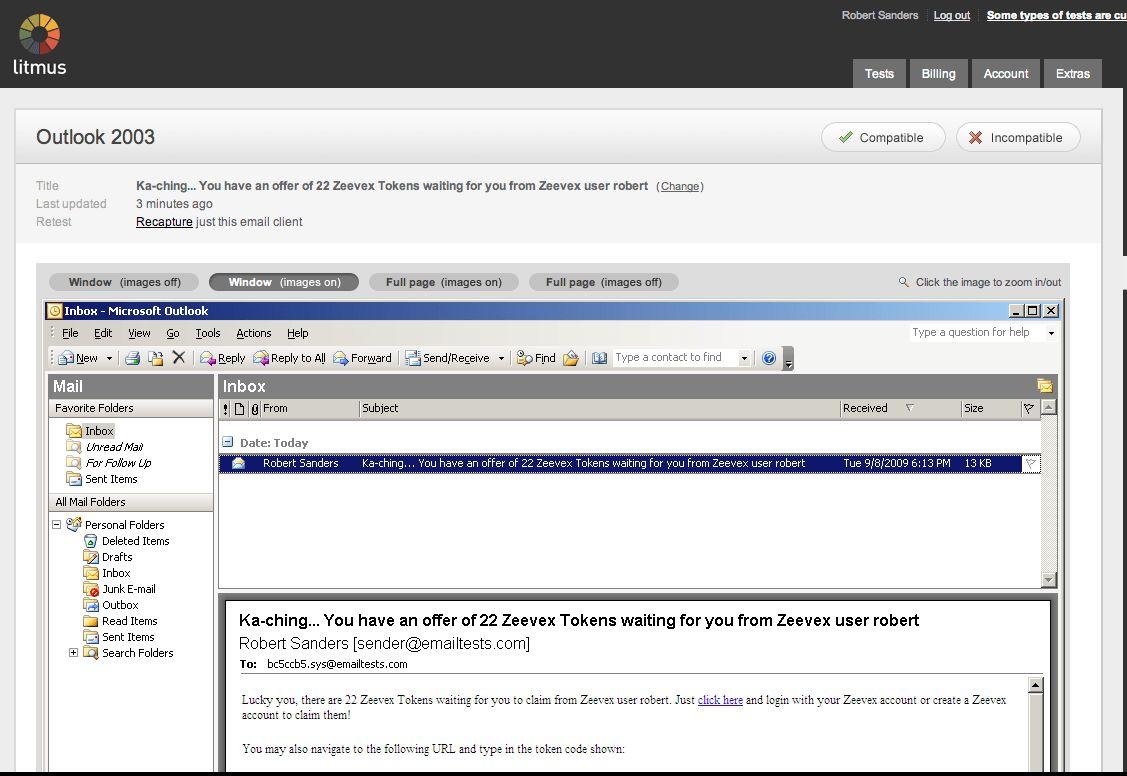
Task: Click the message list scroll down arrow
Action: pyautogui.click(x=1049, y=579)
